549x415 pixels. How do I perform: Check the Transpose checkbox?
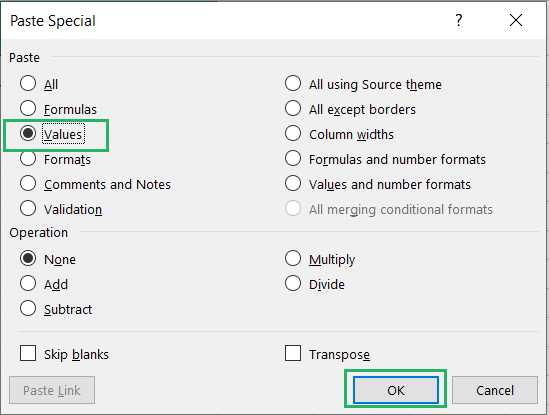tap(293, 353)
